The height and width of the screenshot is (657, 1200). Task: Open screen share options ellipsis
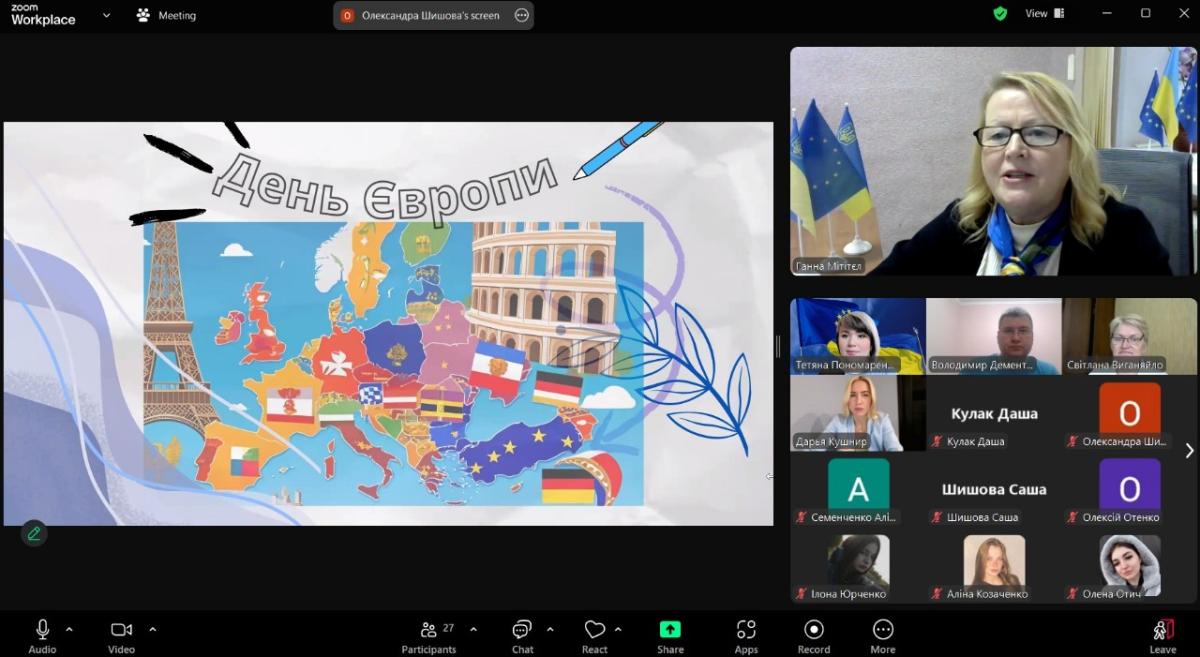[x=521, y=15]
